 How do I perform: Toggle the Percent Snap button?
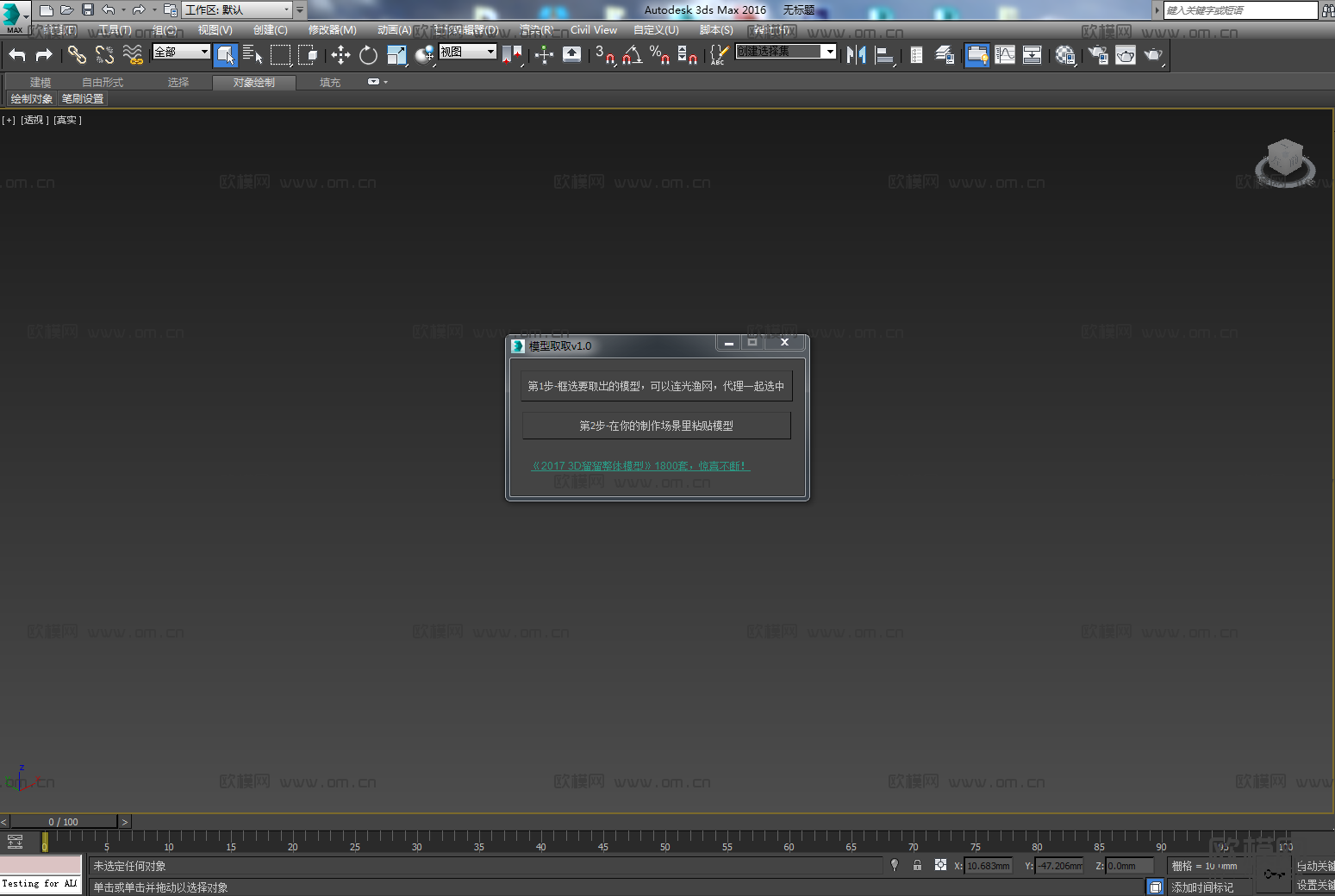pyautogui.click(x=660, y=55)
